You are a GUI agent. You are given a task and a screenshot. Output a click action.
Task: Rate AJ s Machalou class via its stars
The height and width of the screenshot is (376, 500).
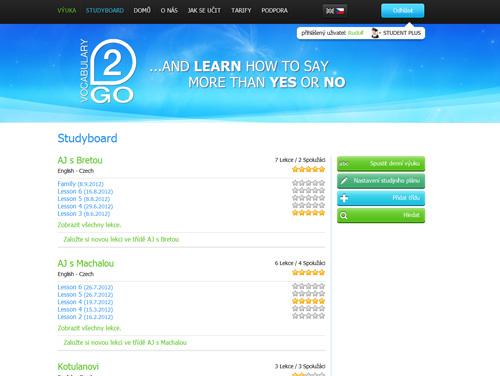(x=308, y=272)
